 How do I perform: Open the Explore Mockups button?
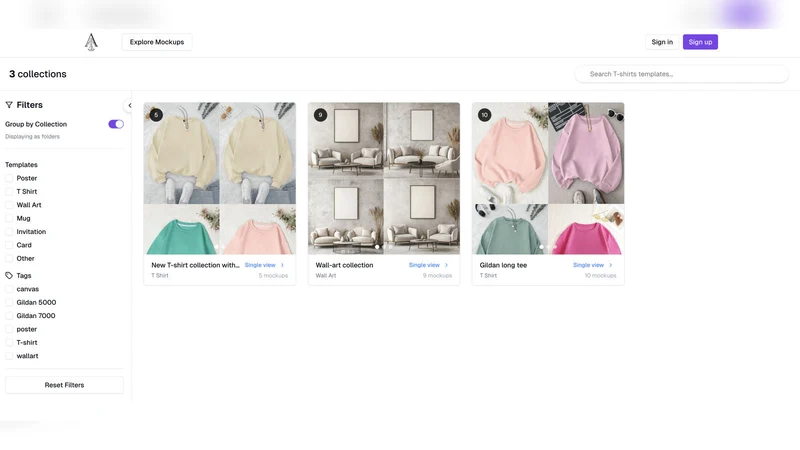157,42
